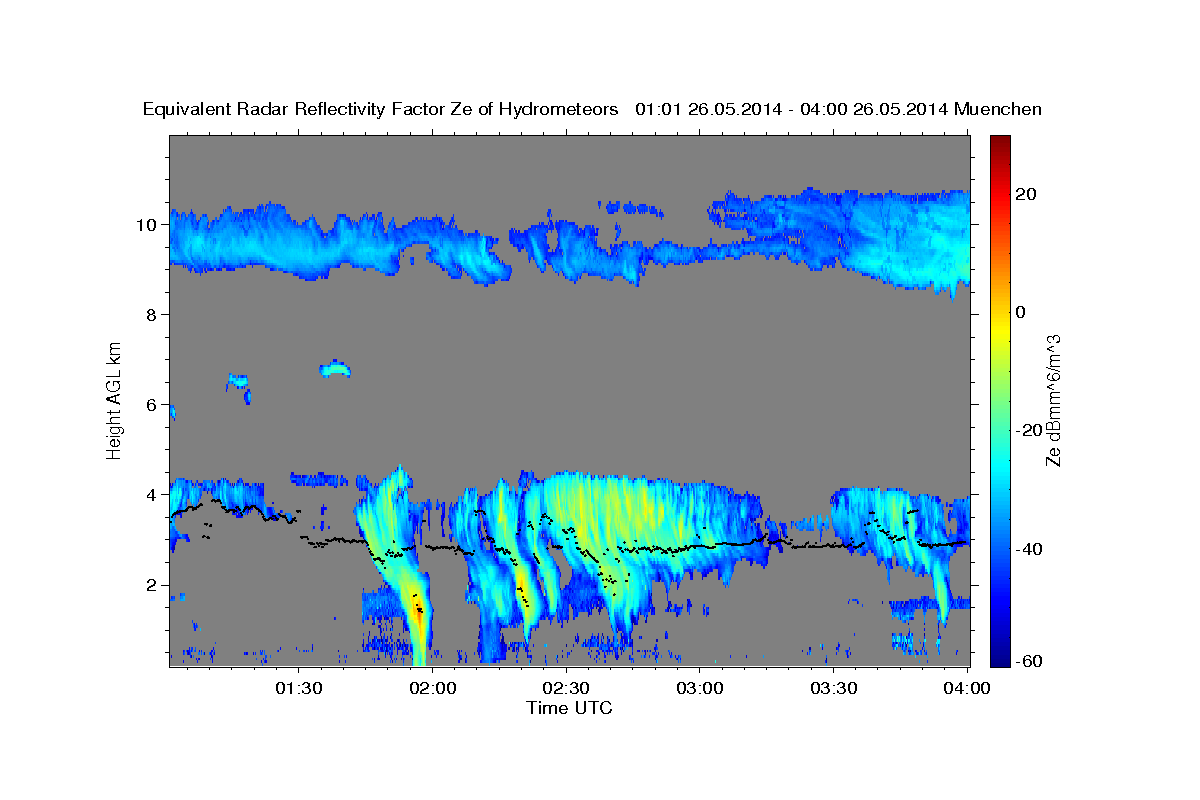Click the yellow zone of the colorbar
The width and height of the screenshot is (1200, 800).
999,330
